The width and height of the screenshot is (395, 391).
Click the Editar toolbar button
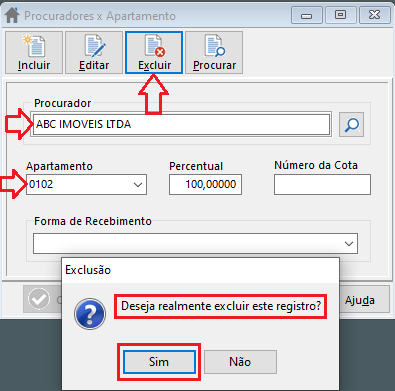(x=94, y=53)
